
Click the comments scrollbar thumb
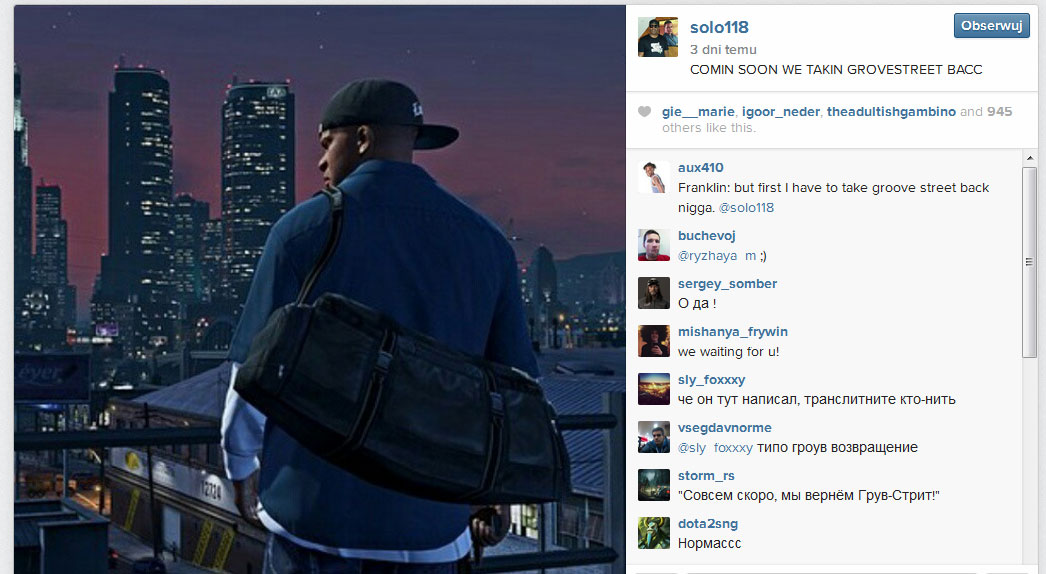pos(1029,262)
